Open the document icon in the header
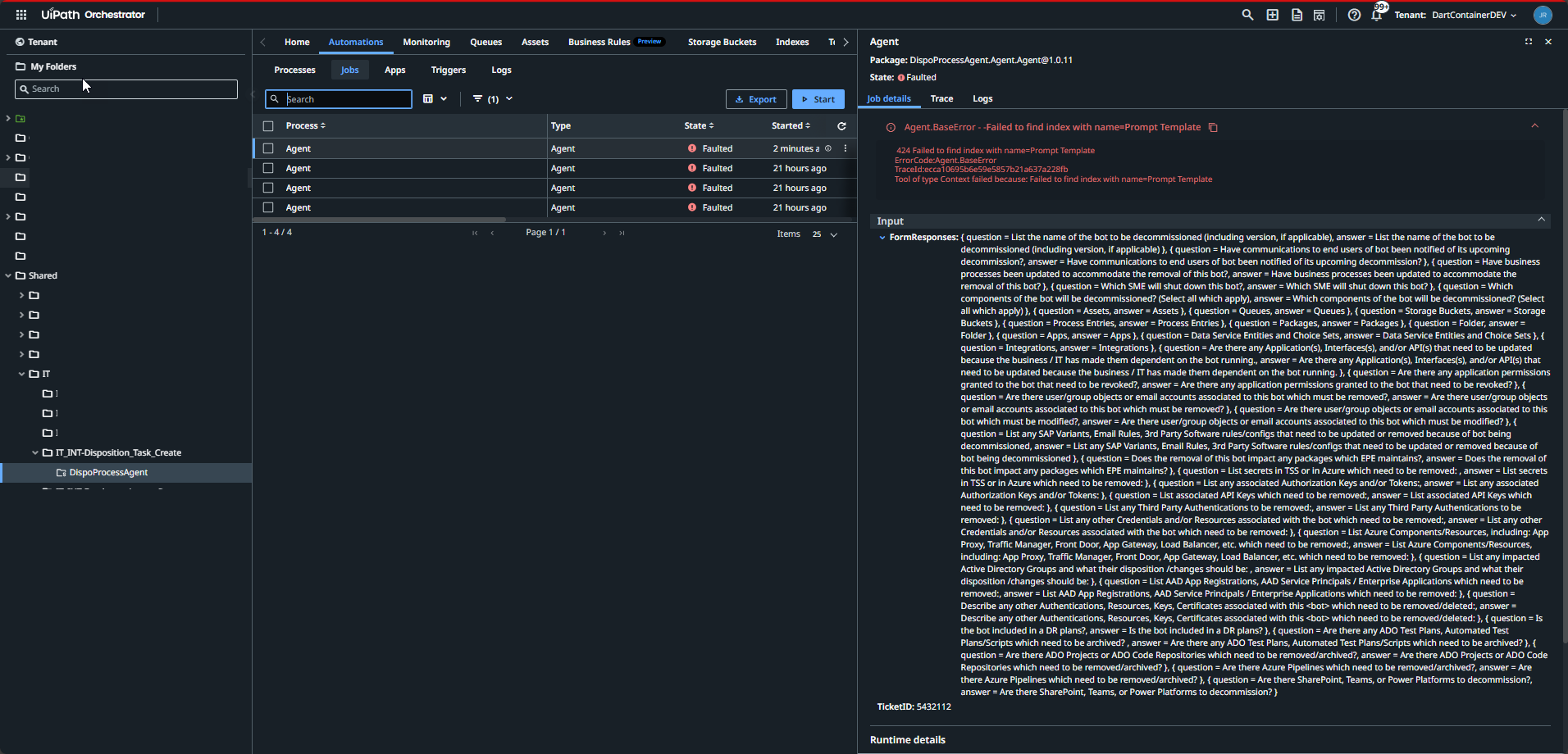Image resolution: width=1568 pixels, height=754 pixels. click(1297, 15)
